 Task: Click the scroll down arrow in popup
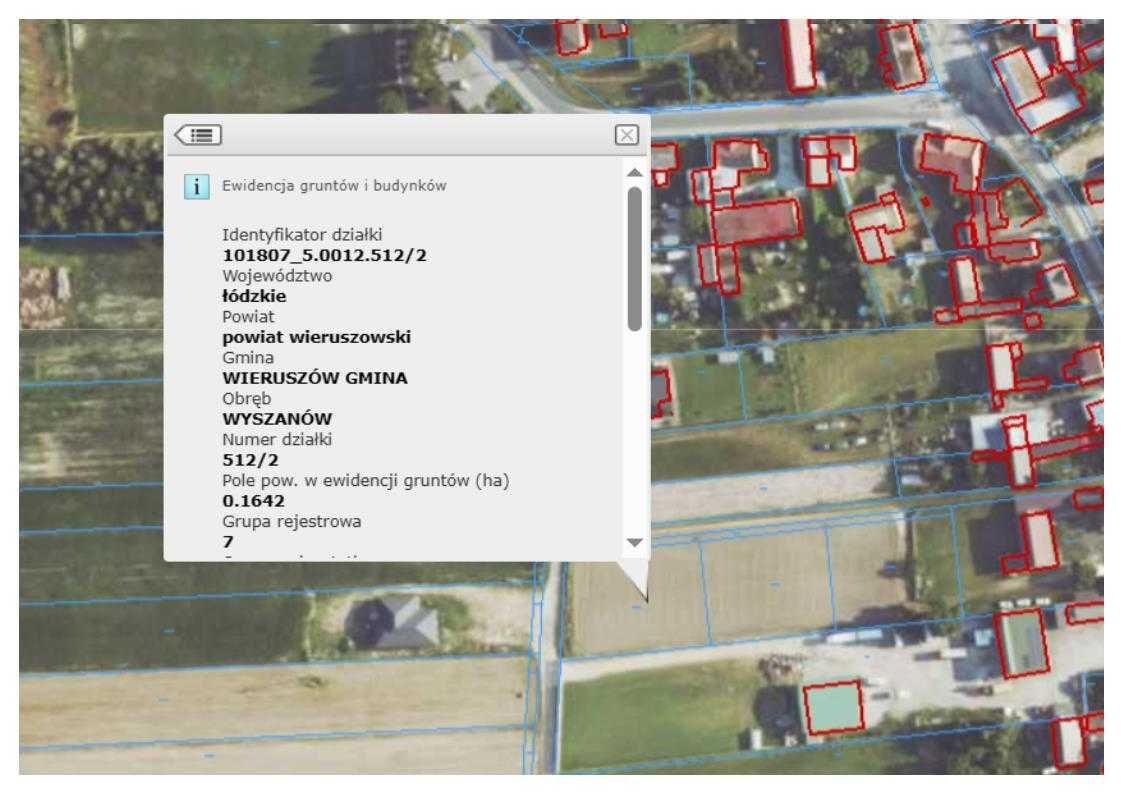click(x=634, y=541)
